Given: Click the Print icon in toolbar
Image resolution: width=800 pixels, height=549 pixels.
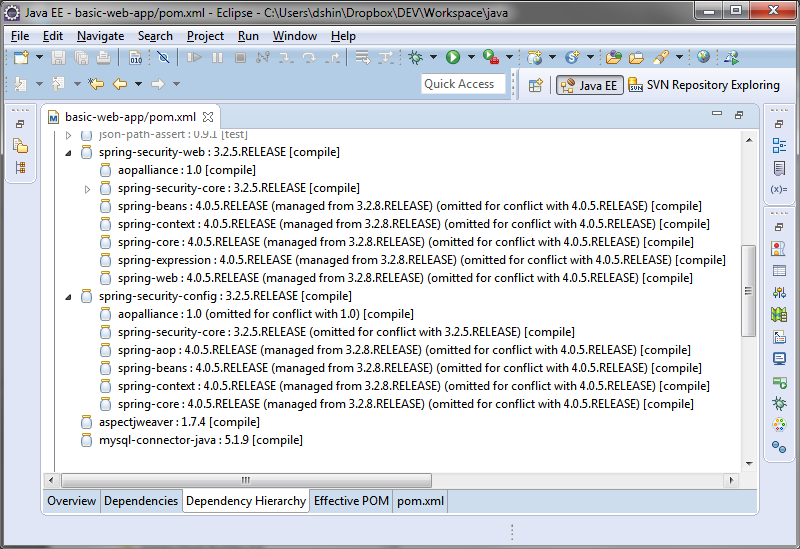Looking at the screenshot, I should point(103,58).
